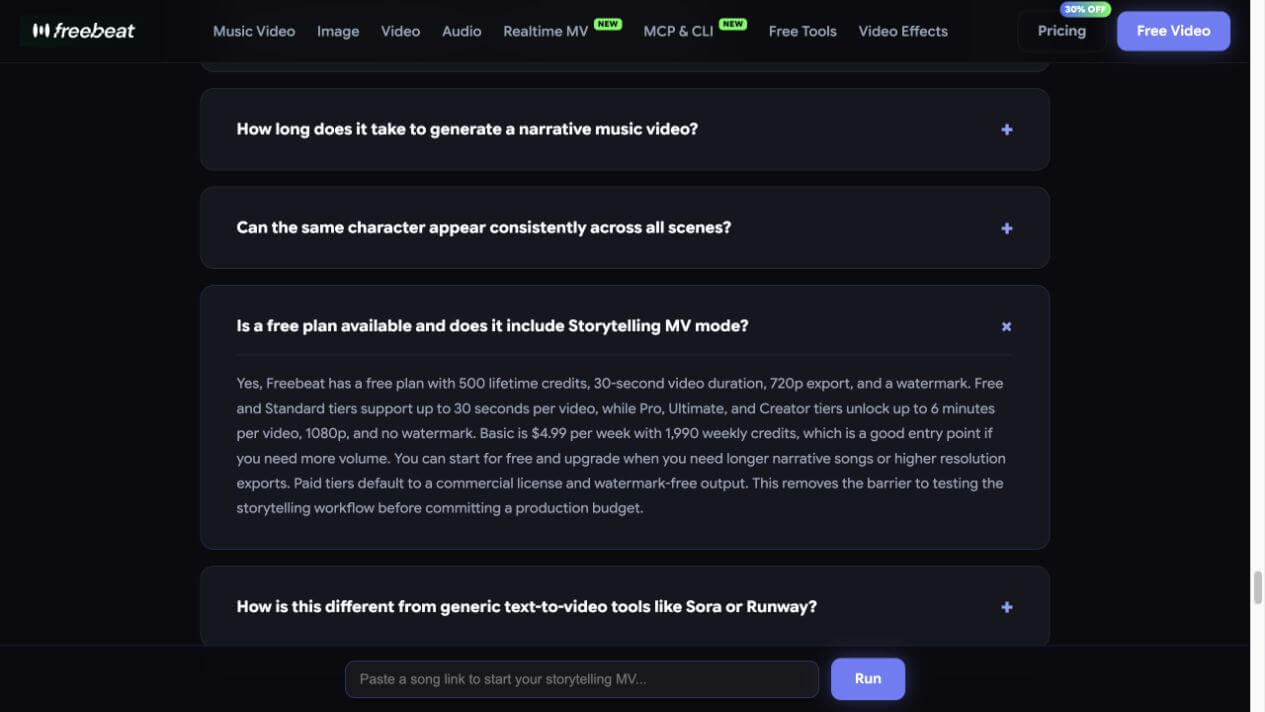Click the Run button
1265x712 pixels.
(x=868, y=679)
